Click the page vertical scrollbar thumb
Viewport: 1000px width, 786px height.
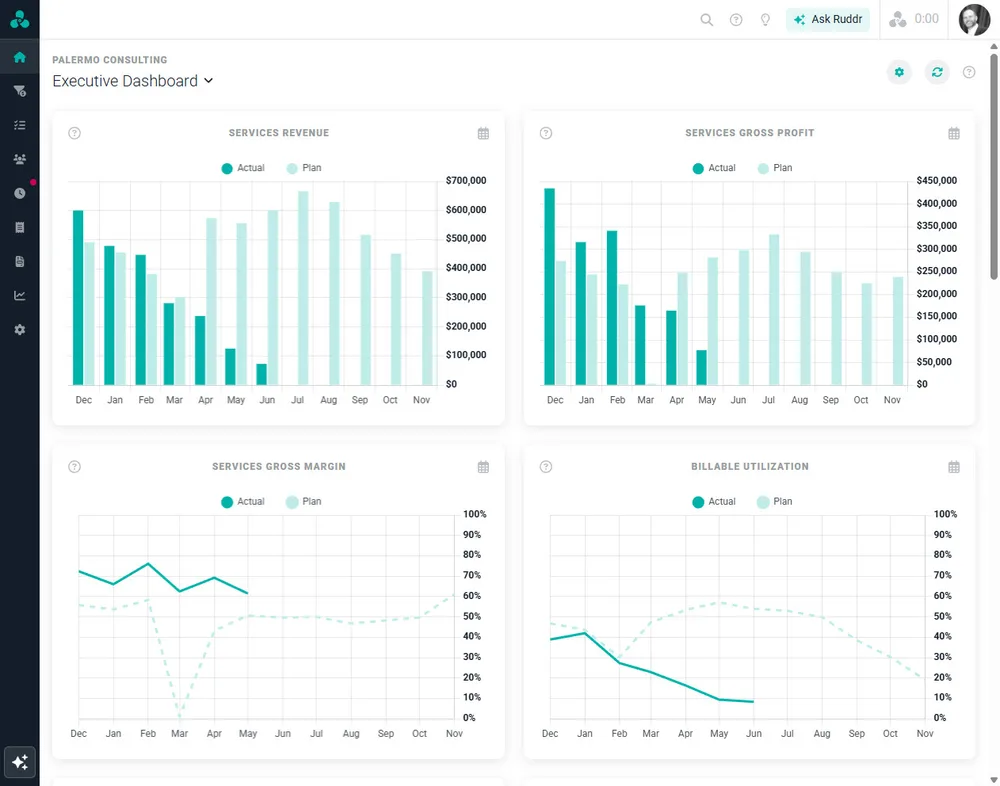pos(994,166)
